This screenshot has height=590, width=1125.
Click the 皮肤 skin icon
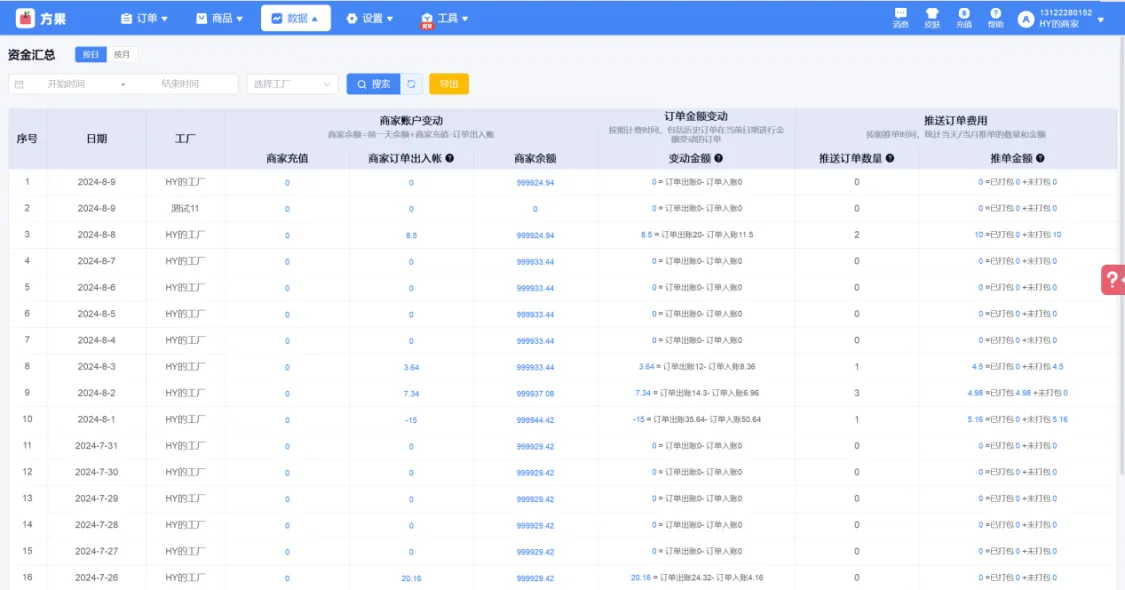(x=932, y=17)
